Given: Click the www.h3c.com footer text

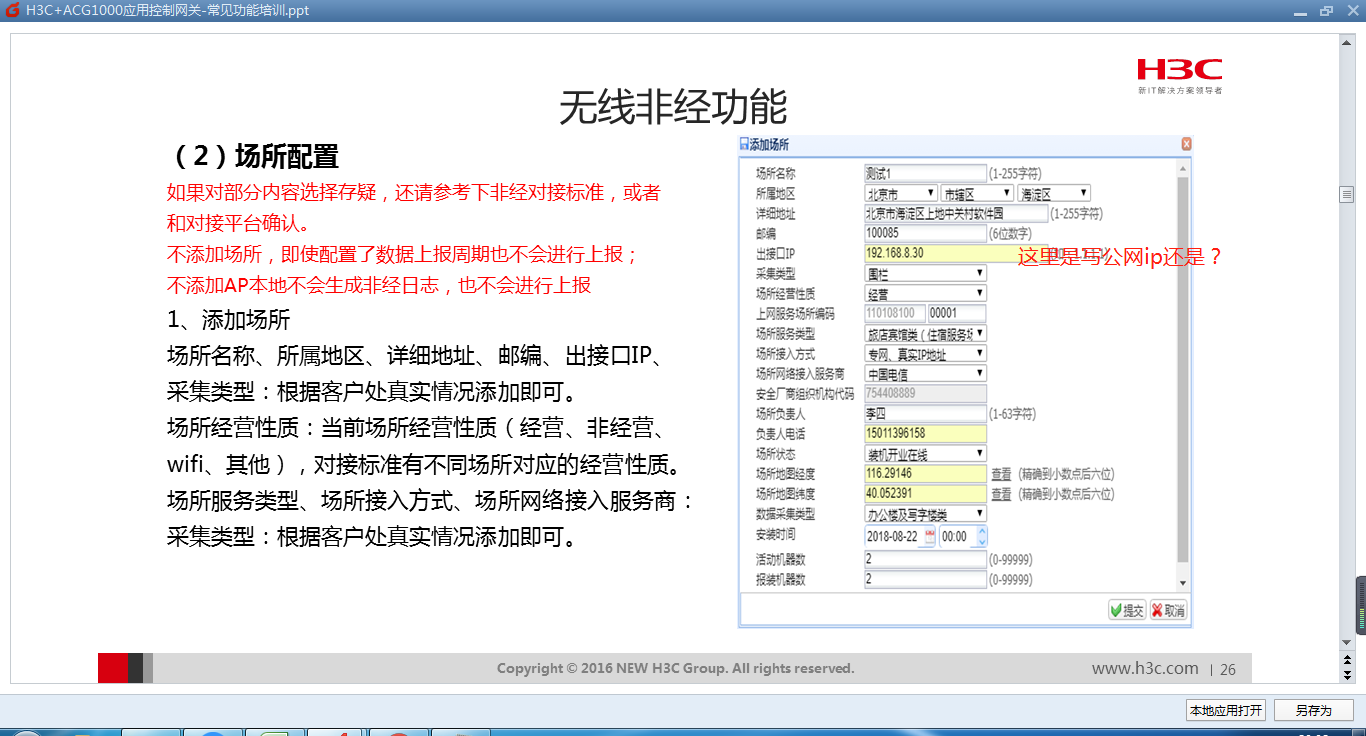Looking at the screenshot, I should point(1145,668).
